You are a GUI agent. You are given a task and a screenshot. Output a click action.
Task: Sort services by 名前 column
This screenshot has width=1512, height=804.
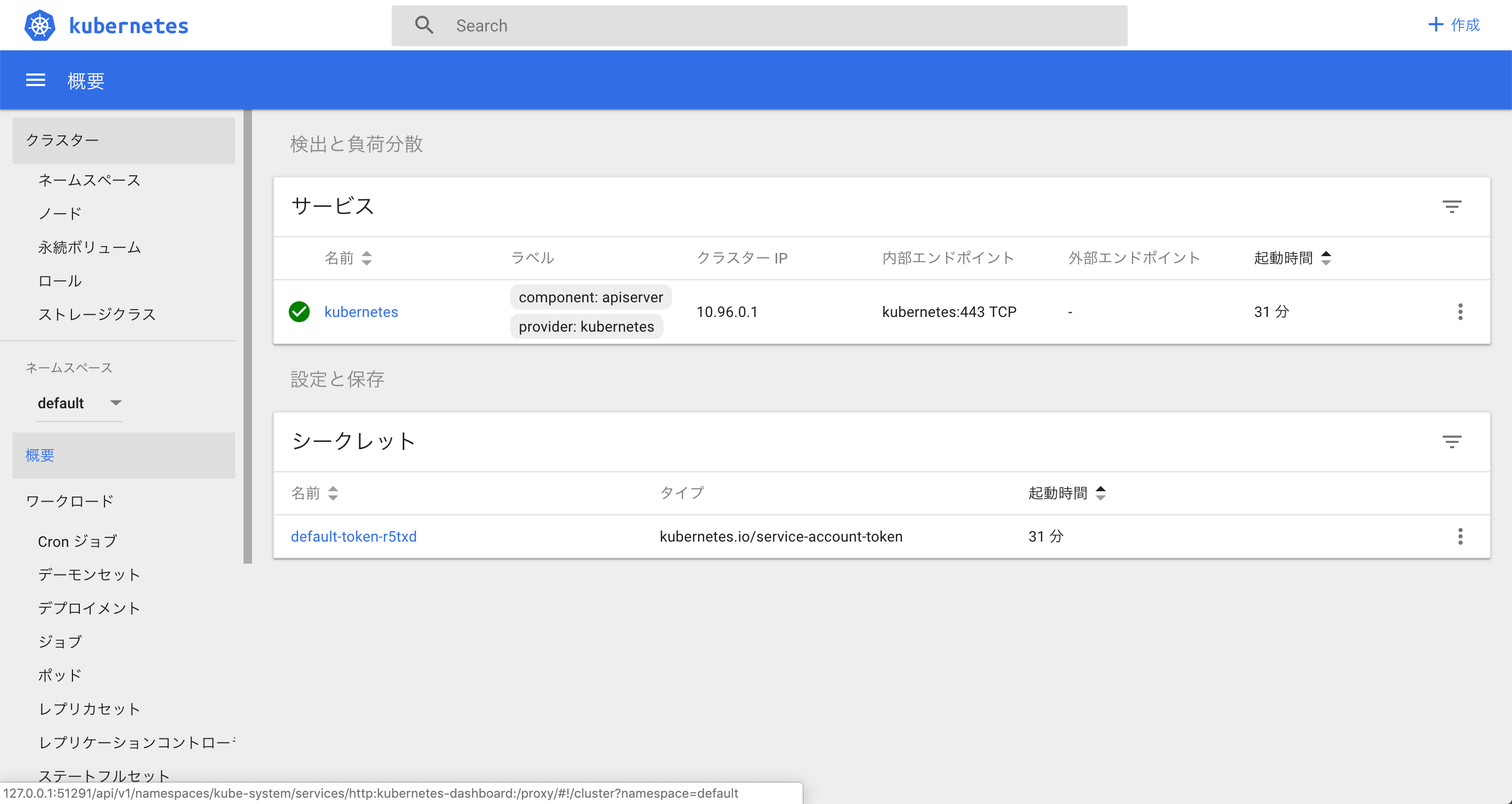(348, 258)
